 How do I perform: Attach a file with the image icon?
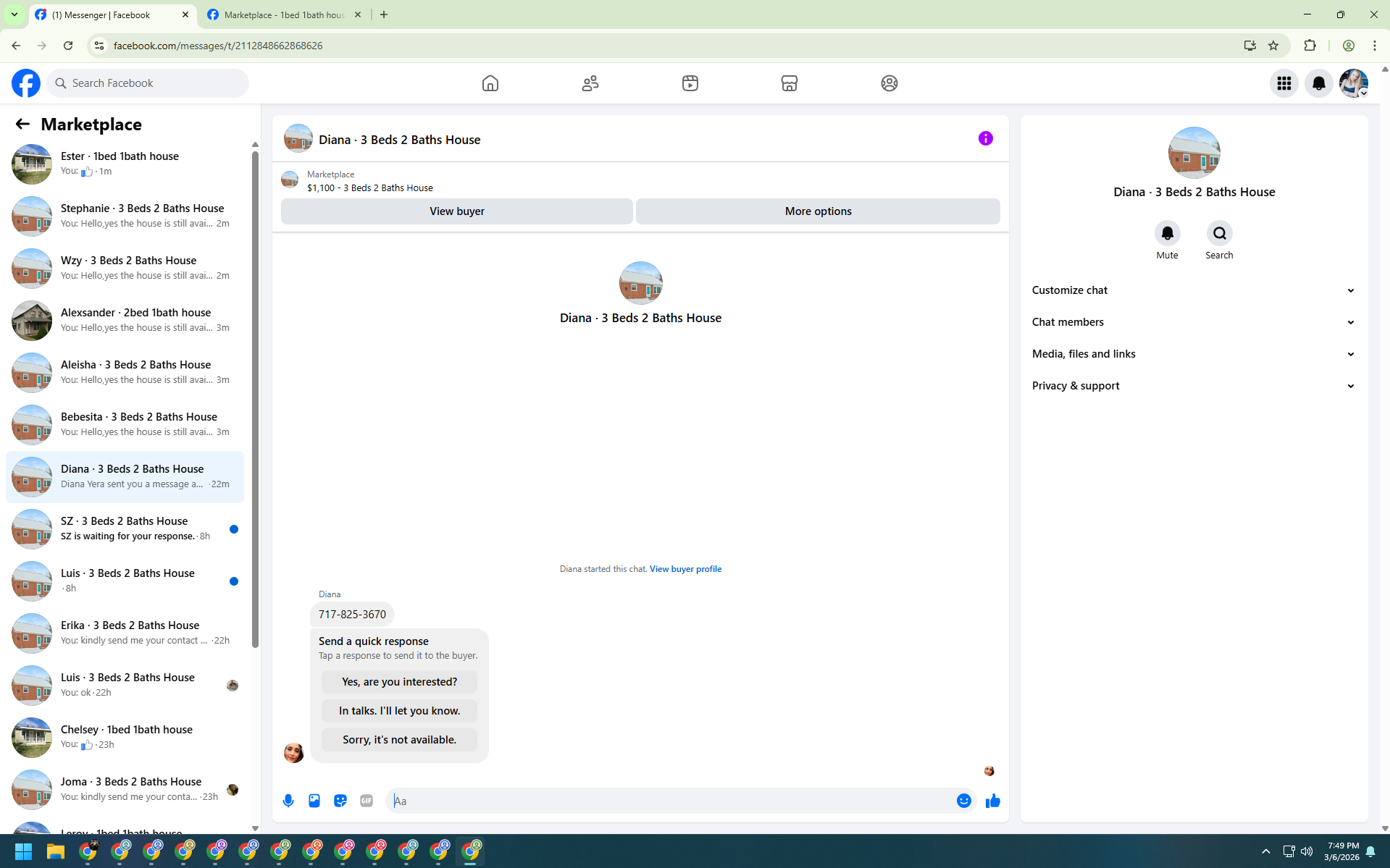point(314,801)
